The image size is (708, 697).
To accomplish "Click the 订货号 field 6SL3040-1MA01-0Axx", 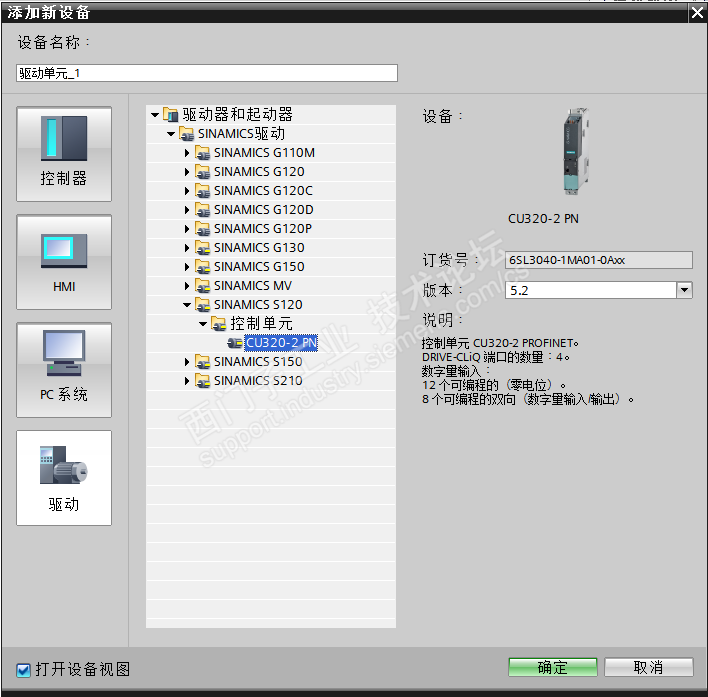I will (x=598, y=260).
